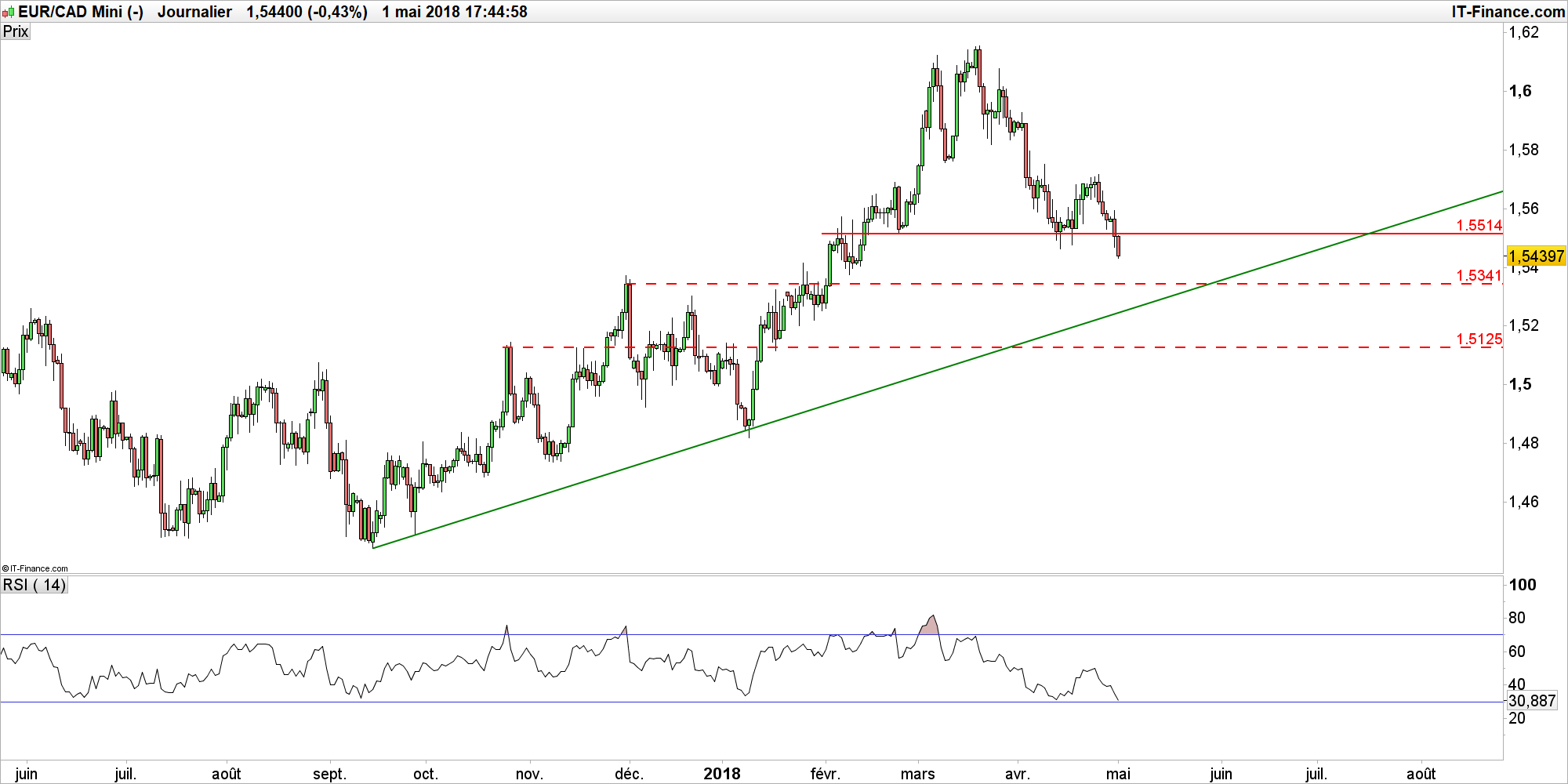Select the EUR/CAD Mini (-) instrument title
The height and width of the screenshot is (784, 1568).
tap(81, 12)
